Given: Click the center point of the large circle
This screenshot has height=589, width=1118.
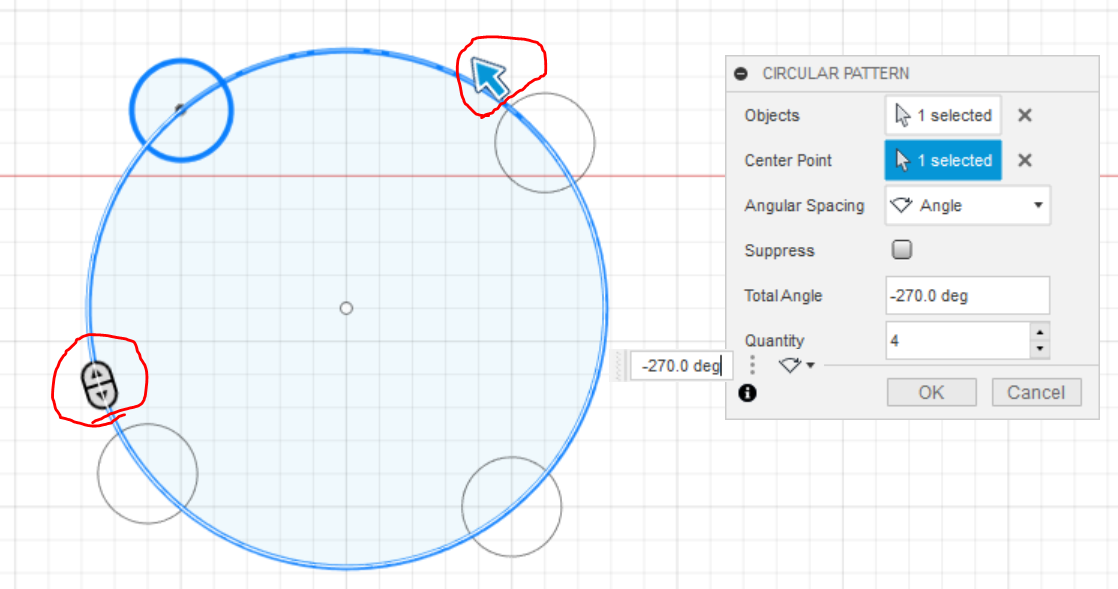Looking at the screenshot, I should [347, 308].
